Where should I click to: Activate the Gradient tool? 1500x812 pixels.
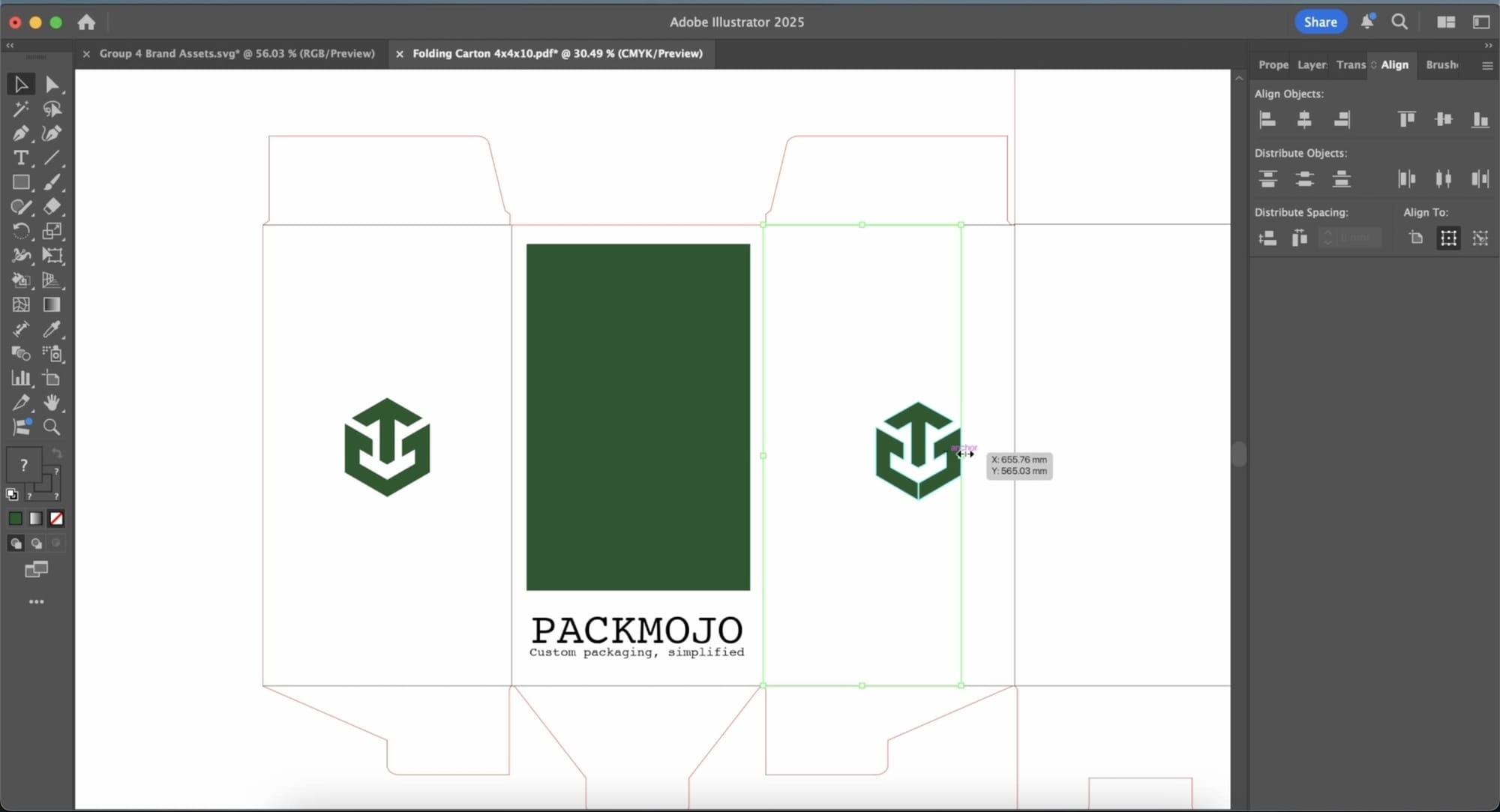tap(52, 304)
